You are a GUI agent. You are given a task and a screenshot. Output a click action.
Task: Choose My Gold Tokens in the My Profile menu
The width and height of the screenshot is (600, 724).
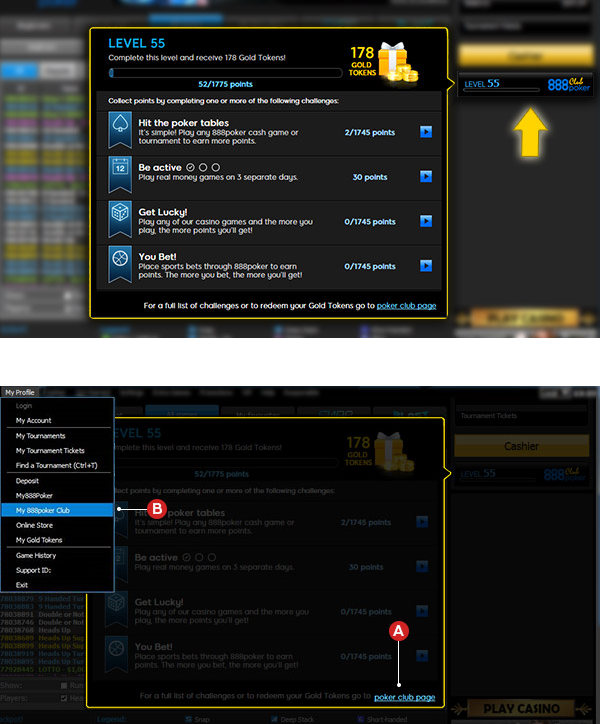pyautogui.click(x=40, y=539)
